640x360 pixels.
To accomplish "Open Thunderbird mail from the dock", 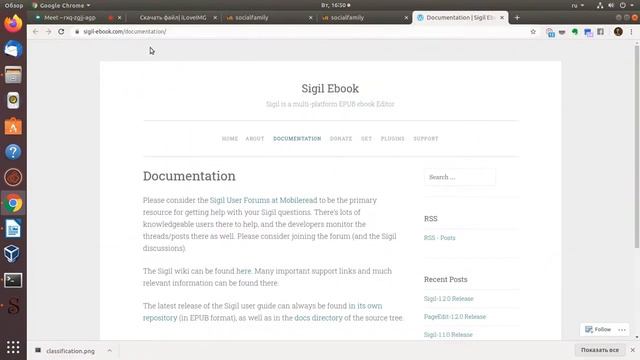I will (x=13, y=49).
